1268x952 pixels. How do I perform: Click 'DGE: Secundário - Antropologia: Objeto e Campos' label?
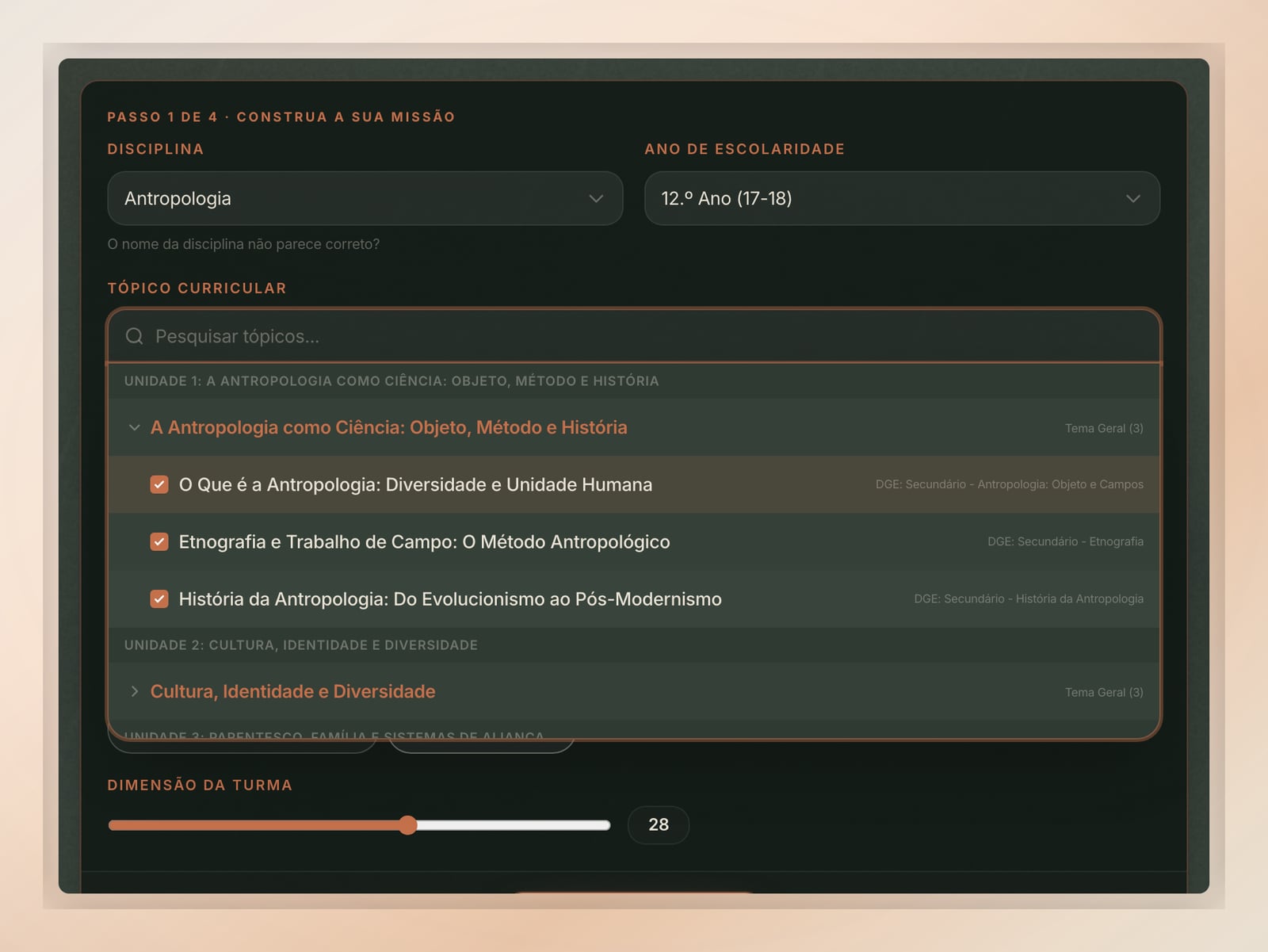[1010, 484]
